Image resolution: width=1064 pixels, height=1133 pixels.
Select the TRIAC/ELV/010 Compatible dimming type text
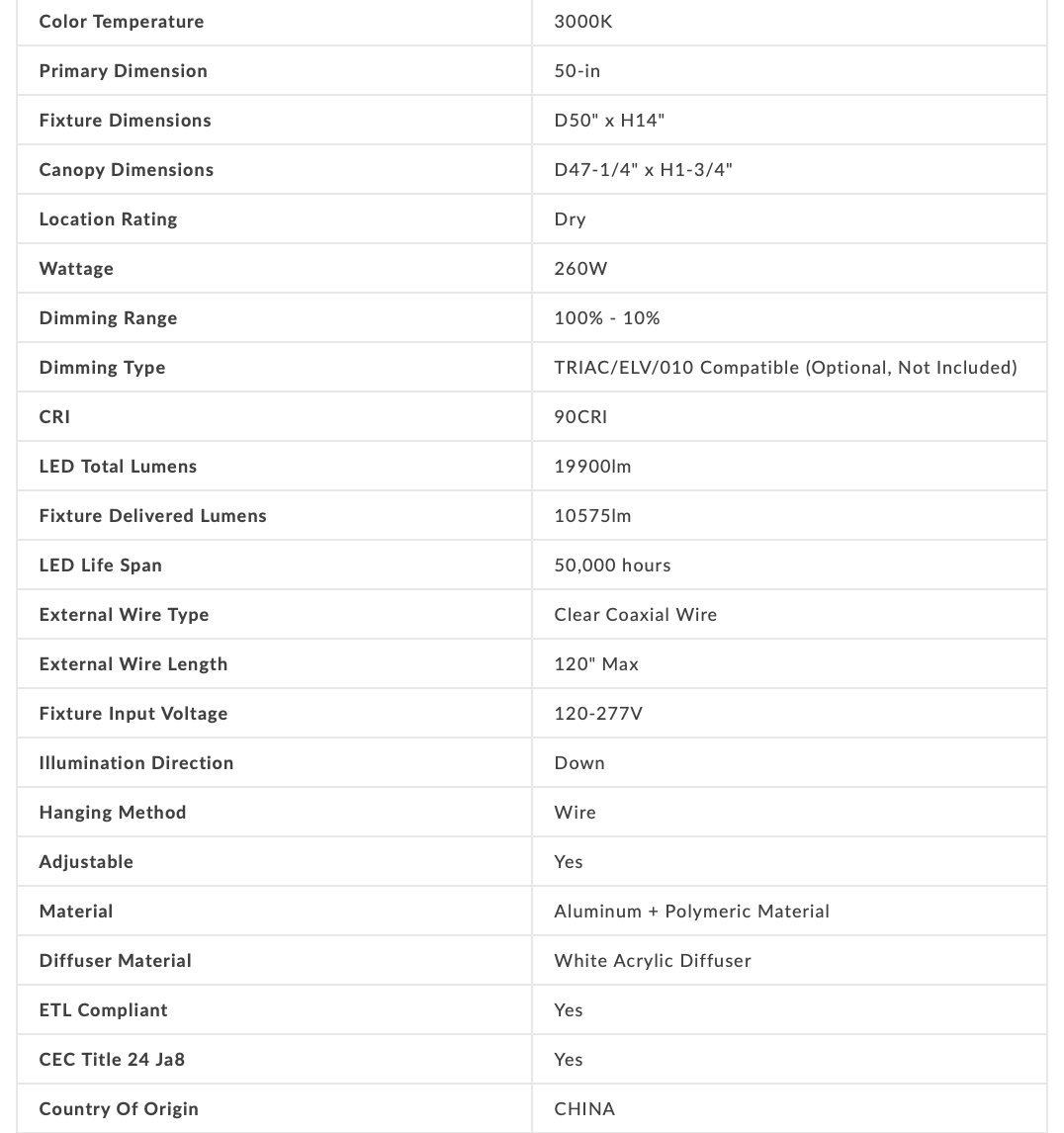pyautogui.click(x=785, y=368)
